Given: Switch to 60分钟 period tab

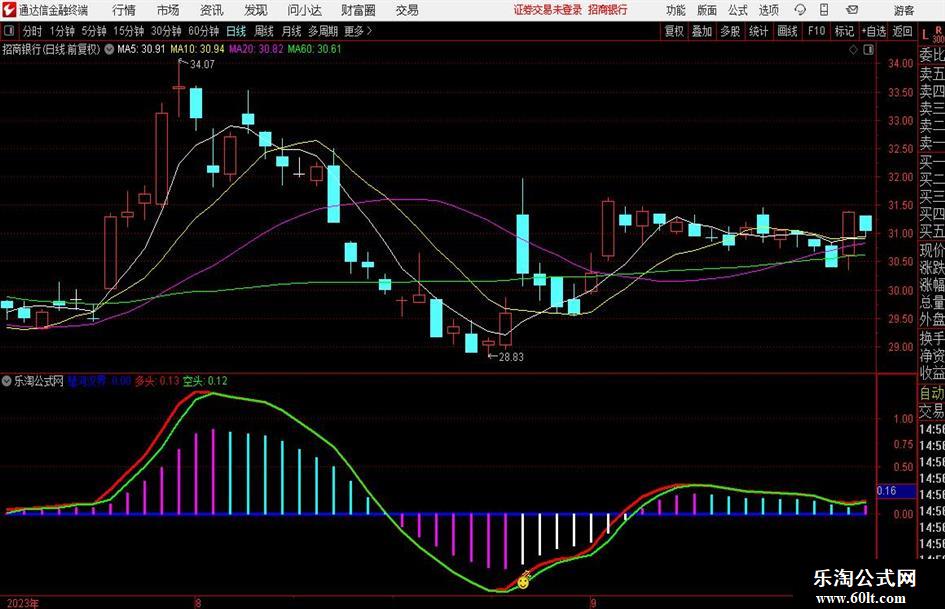Looking at the screenshot, I should [204, 31].
